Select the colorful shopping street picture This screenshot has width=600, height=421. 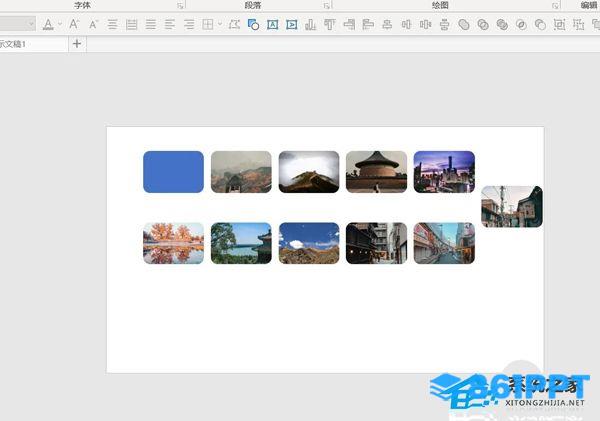(444, 243)
